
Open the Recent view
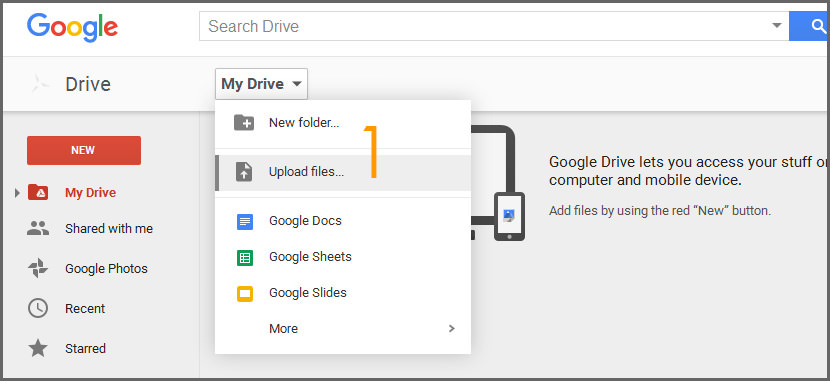click(85, 309)
